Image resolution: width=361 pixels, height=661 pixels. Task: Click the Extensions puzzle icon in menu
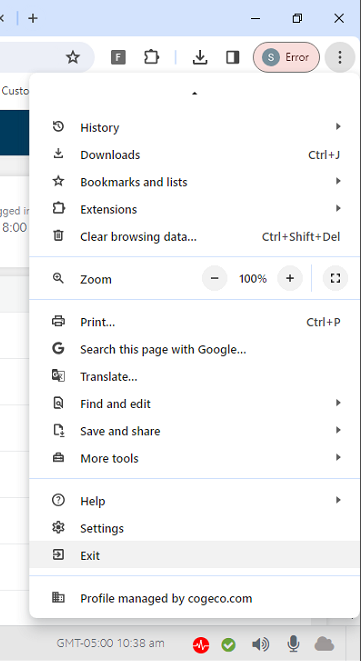[58, 208]
